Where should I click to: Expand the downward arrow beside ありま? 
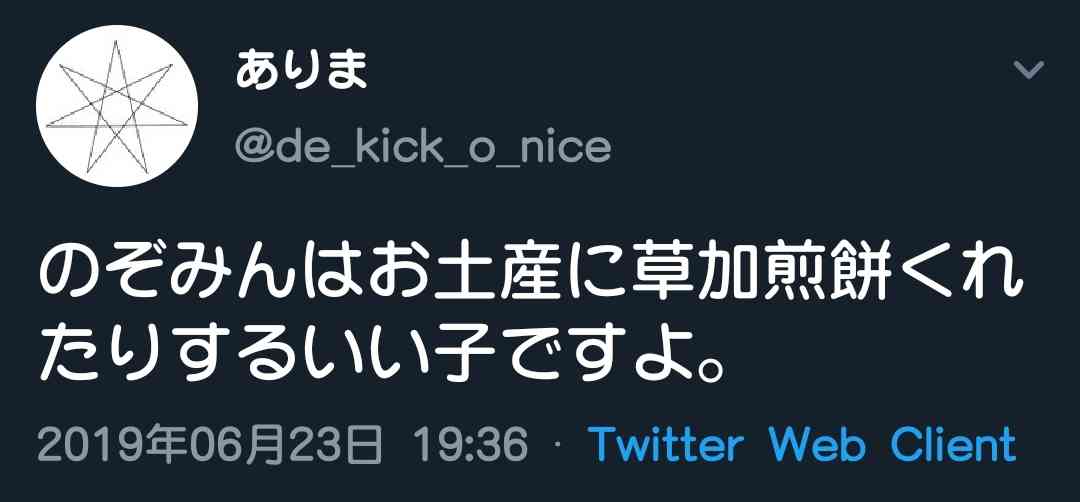click(1030, 70)
